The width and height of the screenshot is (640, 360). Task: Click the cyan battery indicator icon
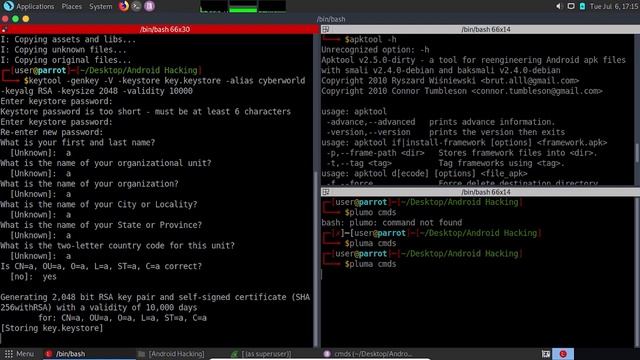tap(582, 6)
